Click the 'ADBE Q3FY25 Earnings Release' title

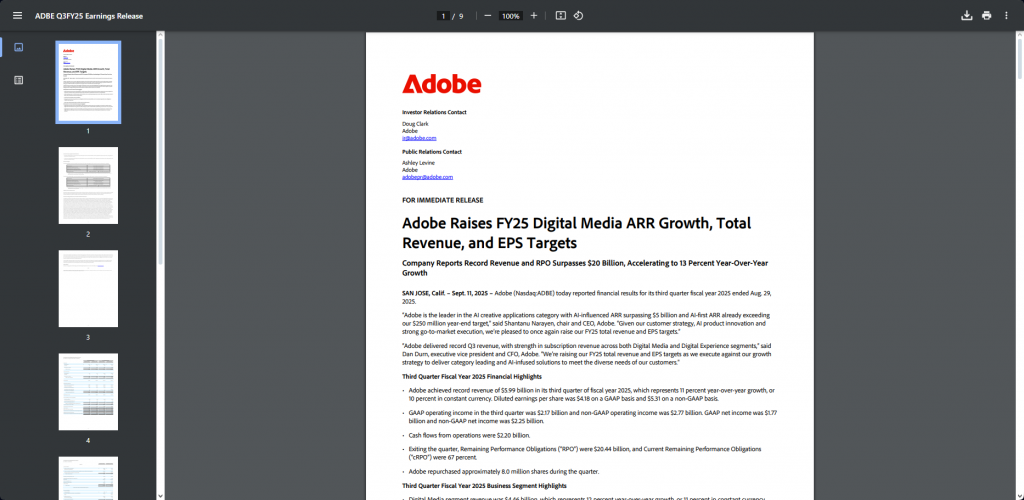[89, 16]
